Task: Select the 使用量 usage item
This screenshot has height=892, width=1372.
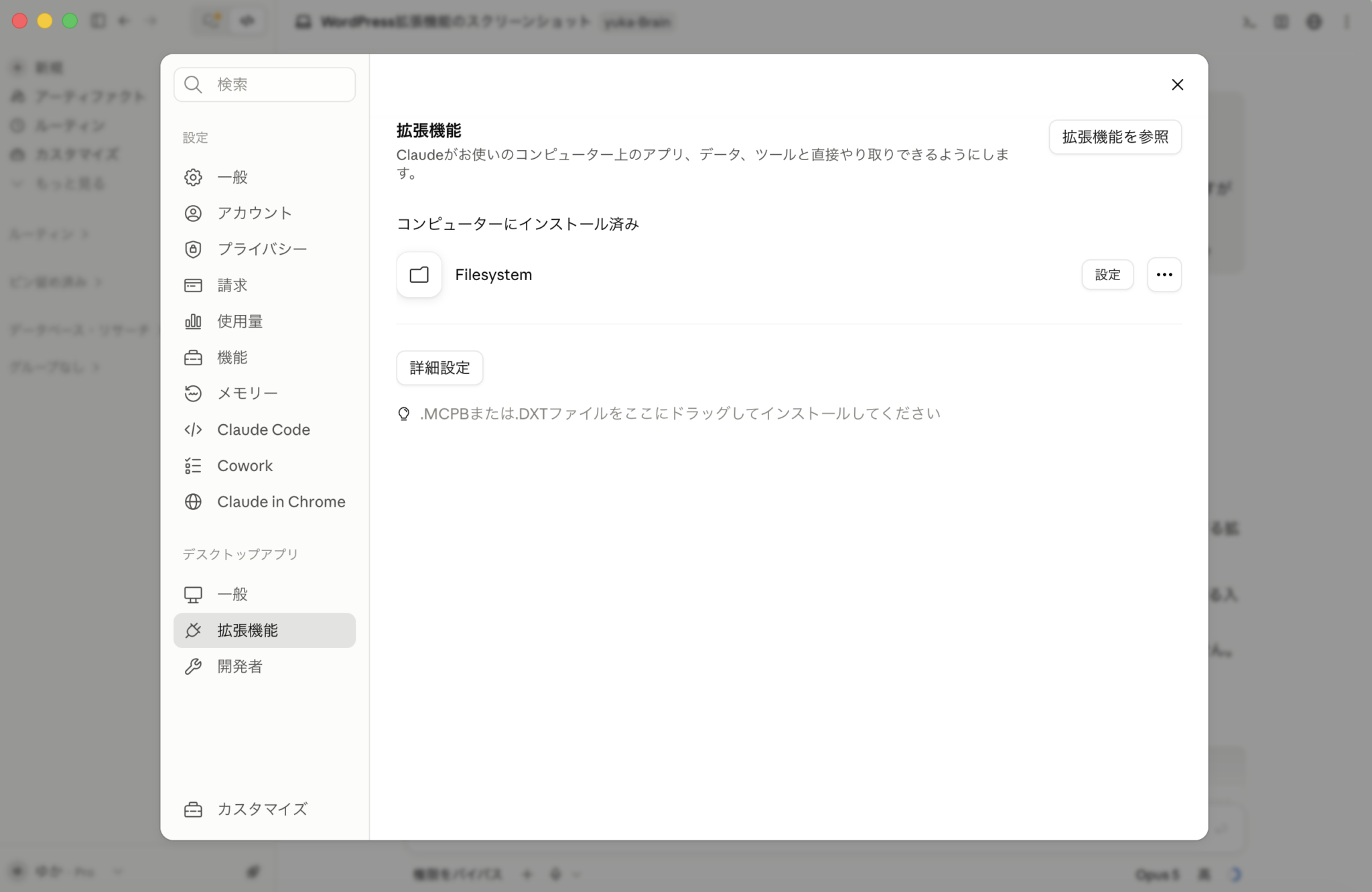Action: tap(264, 322)
